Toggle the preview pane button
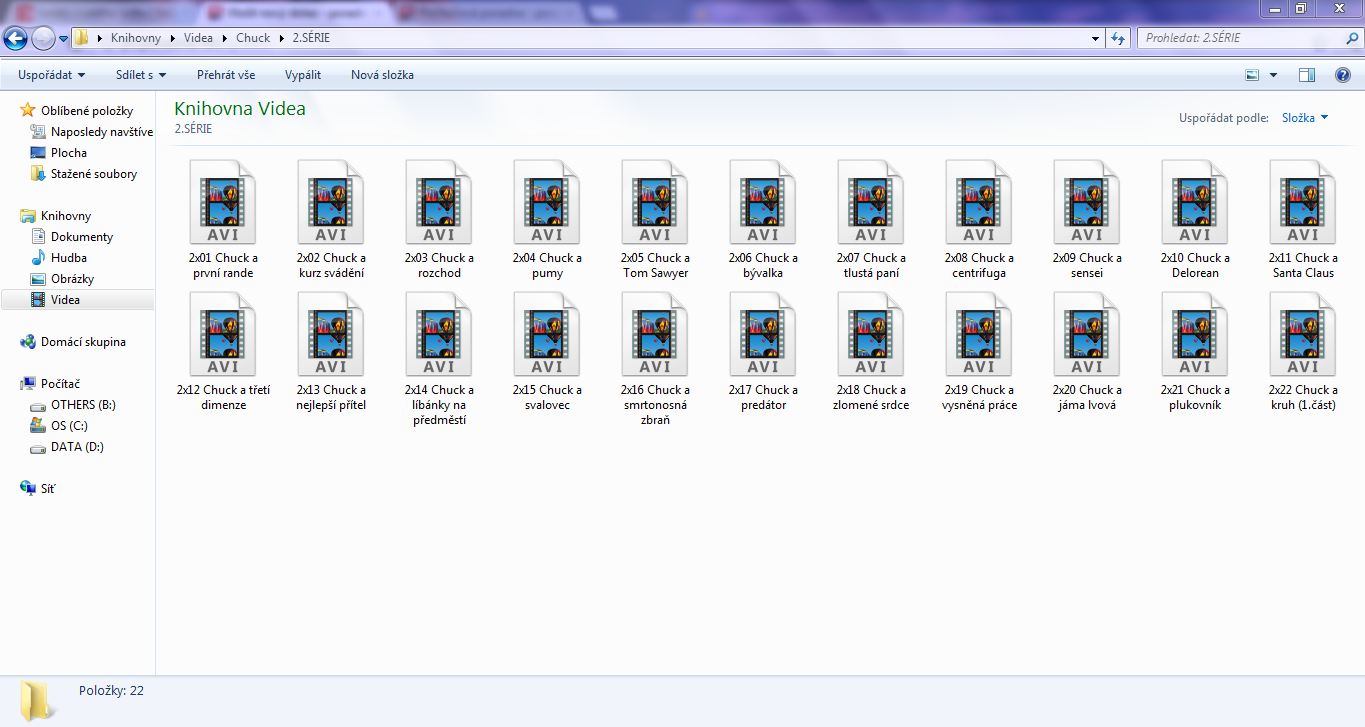Viewport: 1365px width, 727px height. point(1307,75)
